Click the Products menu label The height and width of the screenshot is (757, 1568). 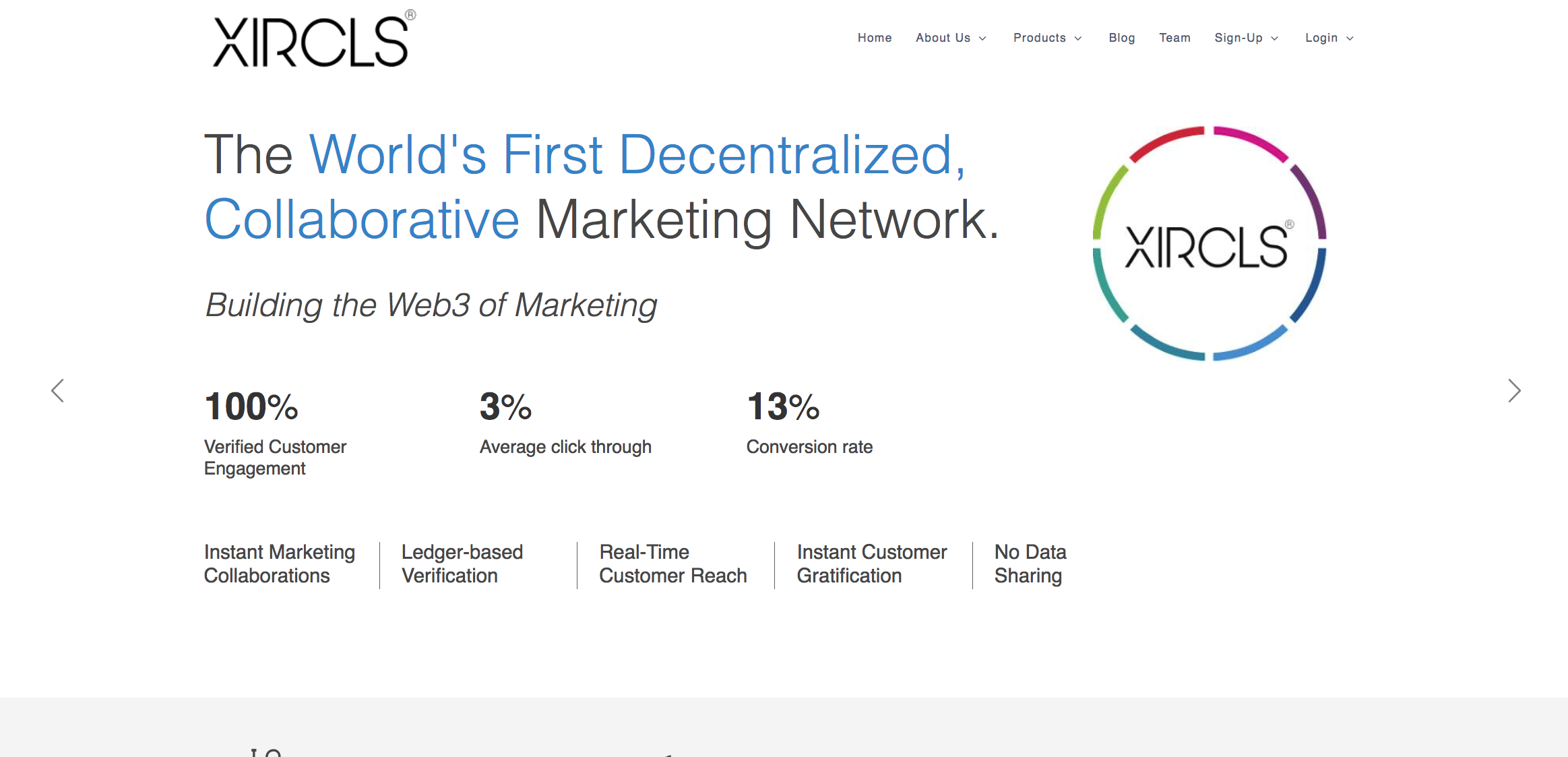[1039, 38]
